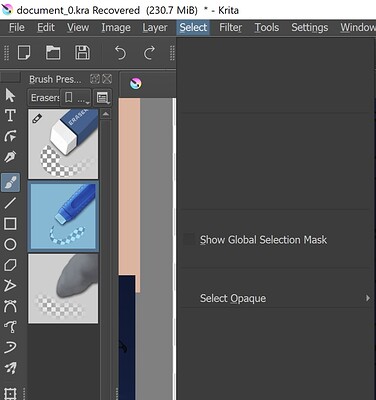Create a new document from the toolbar
Screen dimensions: 376x400
(24, 53)
